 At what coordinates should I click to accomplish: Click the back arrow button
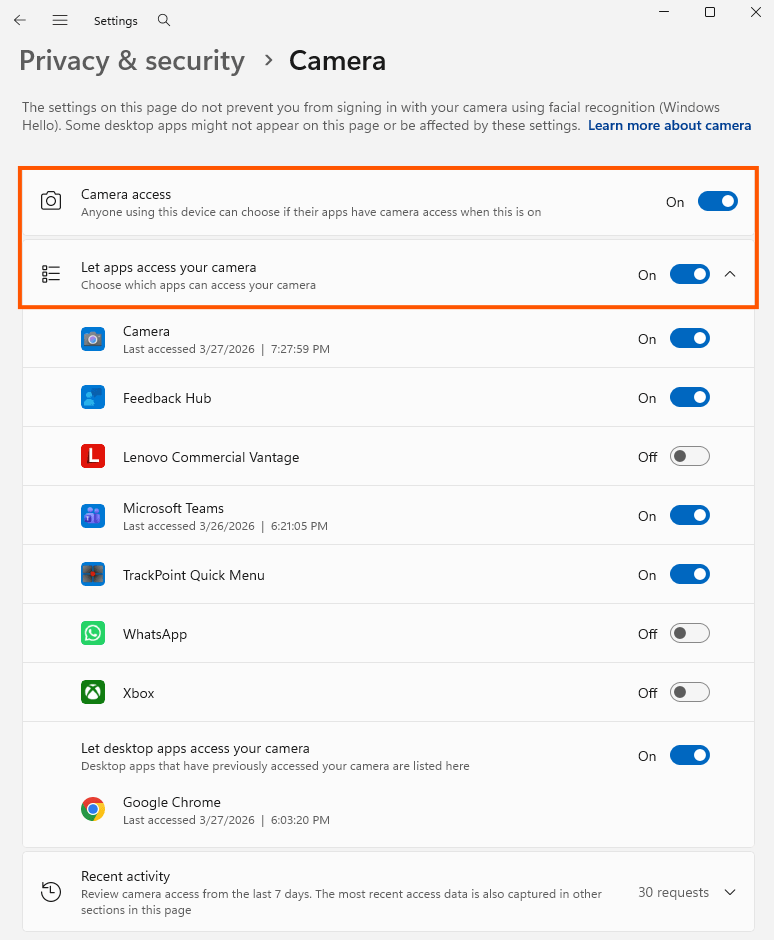[20, 20]
